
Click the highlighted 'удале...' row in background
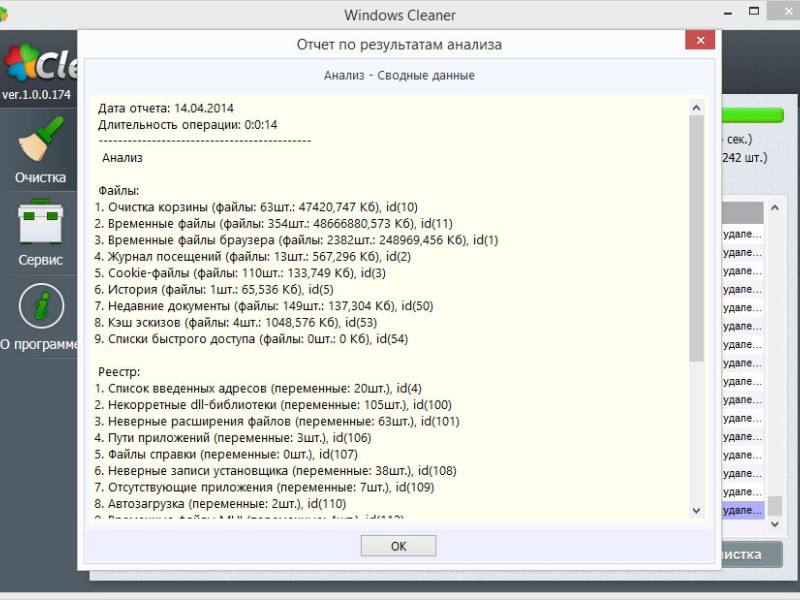point(743,510)
